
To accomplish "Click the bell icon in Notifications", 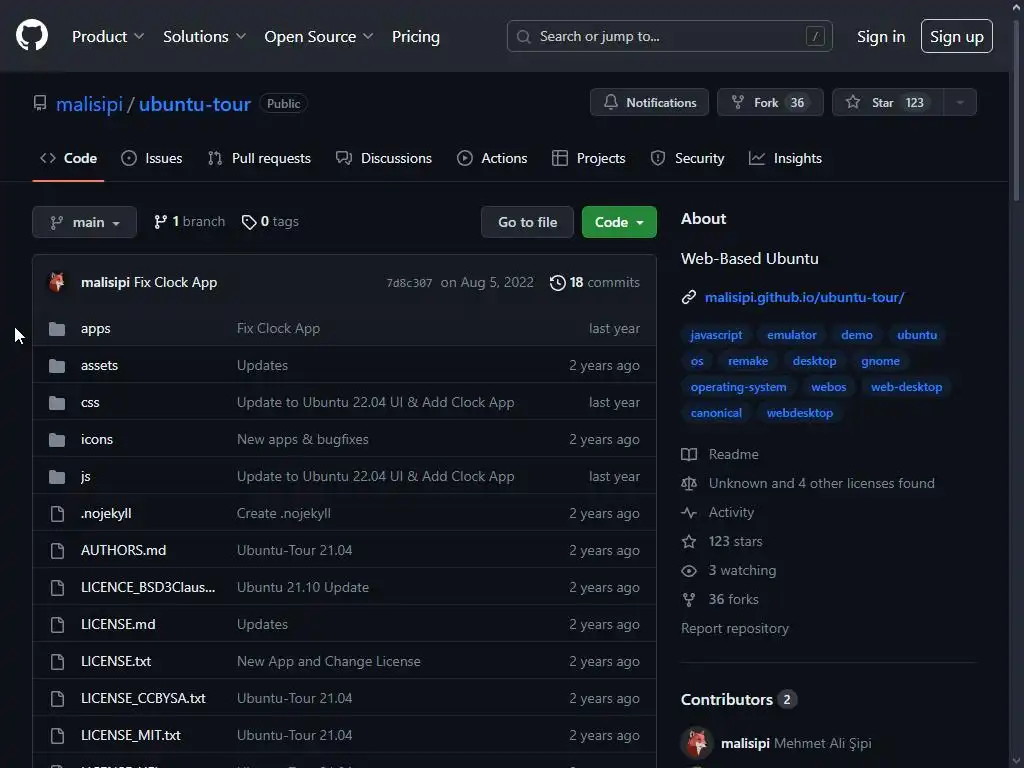I will pyautogui.click(x=611, y=103).
